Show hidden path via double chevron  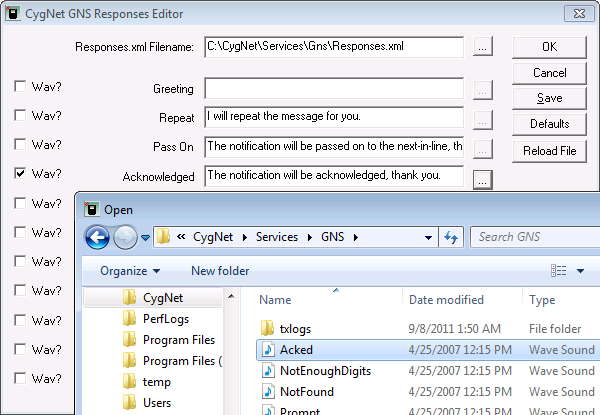click(x=181, y=237)
